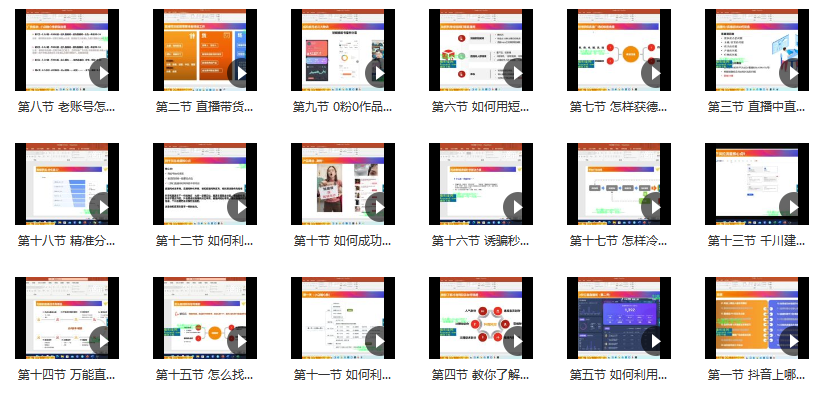Select the file name 第十一节 如何利...
Screen dimensions: 818x397
pos(343,375)
